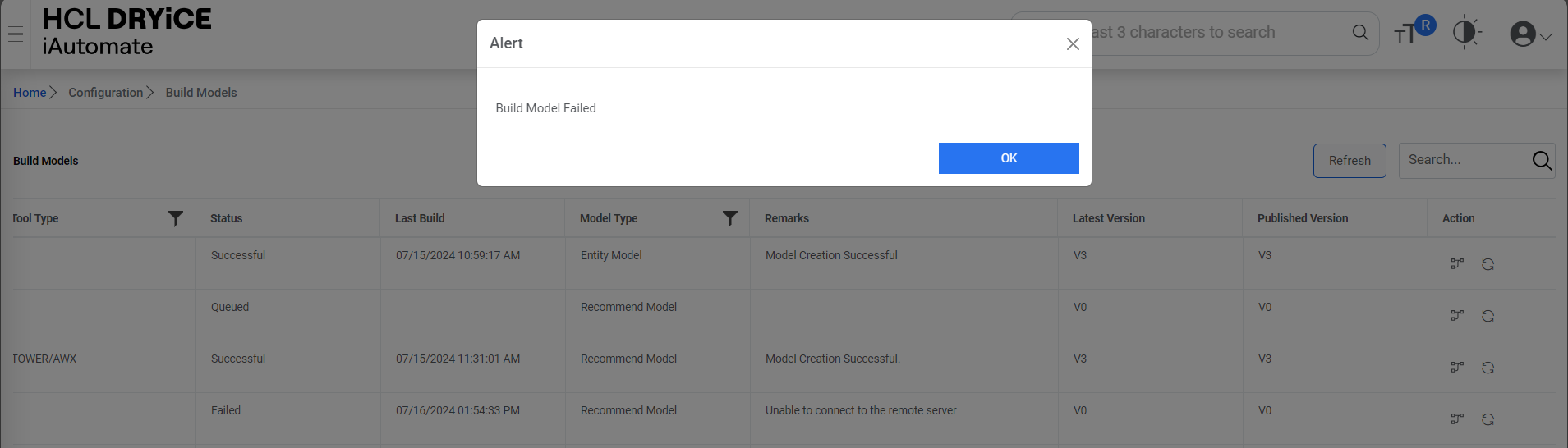The width and height of the screenshot is (1568, 448).
Task: Open the hamburger navigation menu
Action: click(15, 34)
